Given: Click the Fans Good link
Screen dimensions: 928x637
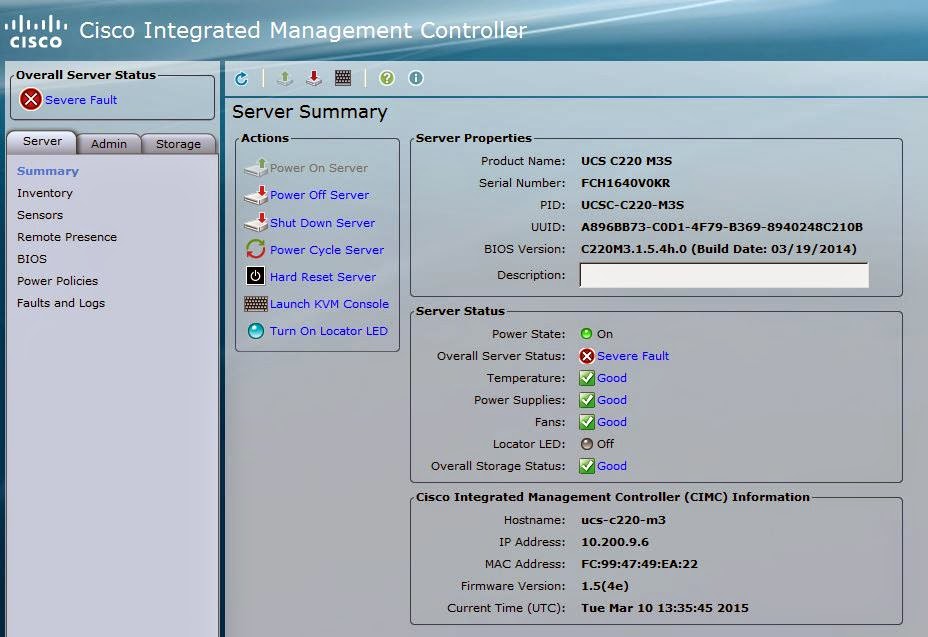Looking at the screenshot, I should pyautogui.click(x=611, y=422).
